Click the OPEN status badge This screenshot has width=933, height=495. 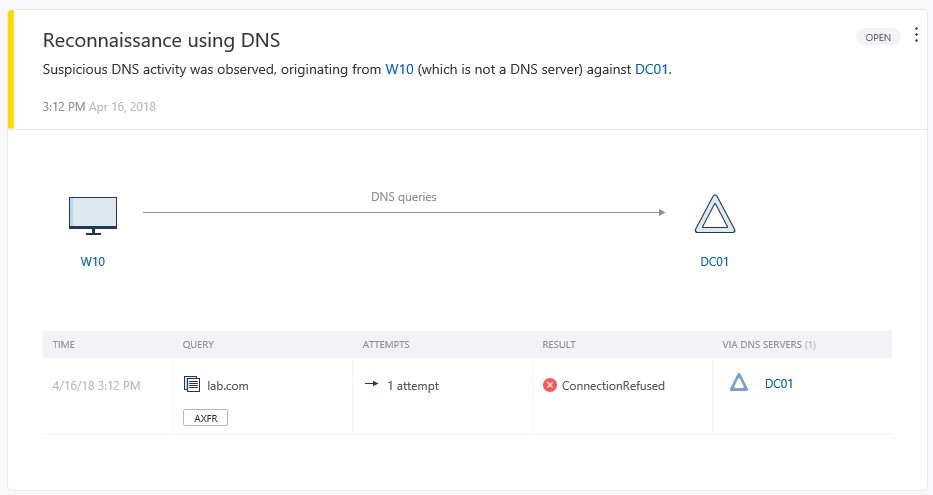coord(878,37)
